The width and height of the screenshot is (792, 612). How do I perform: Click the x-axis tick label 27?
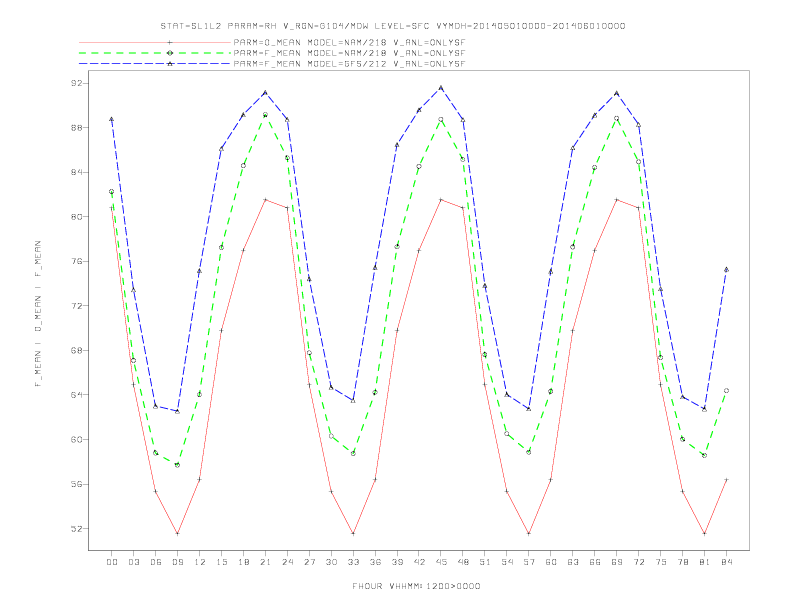[309, 562]
